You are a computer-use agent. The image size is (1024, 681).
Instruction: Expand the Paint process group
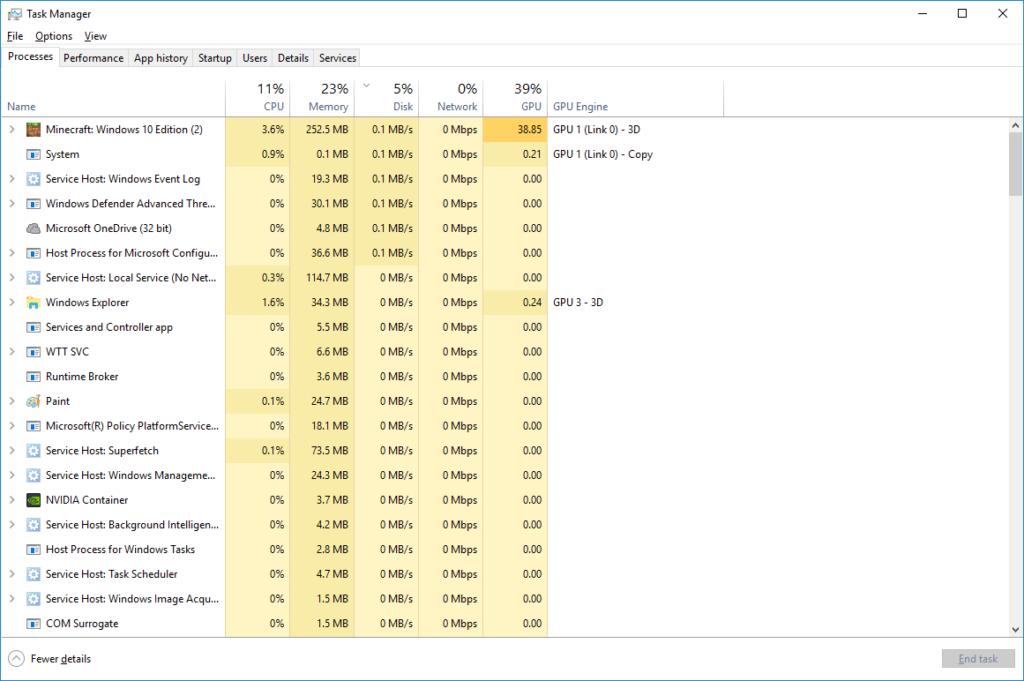(12, 401)
